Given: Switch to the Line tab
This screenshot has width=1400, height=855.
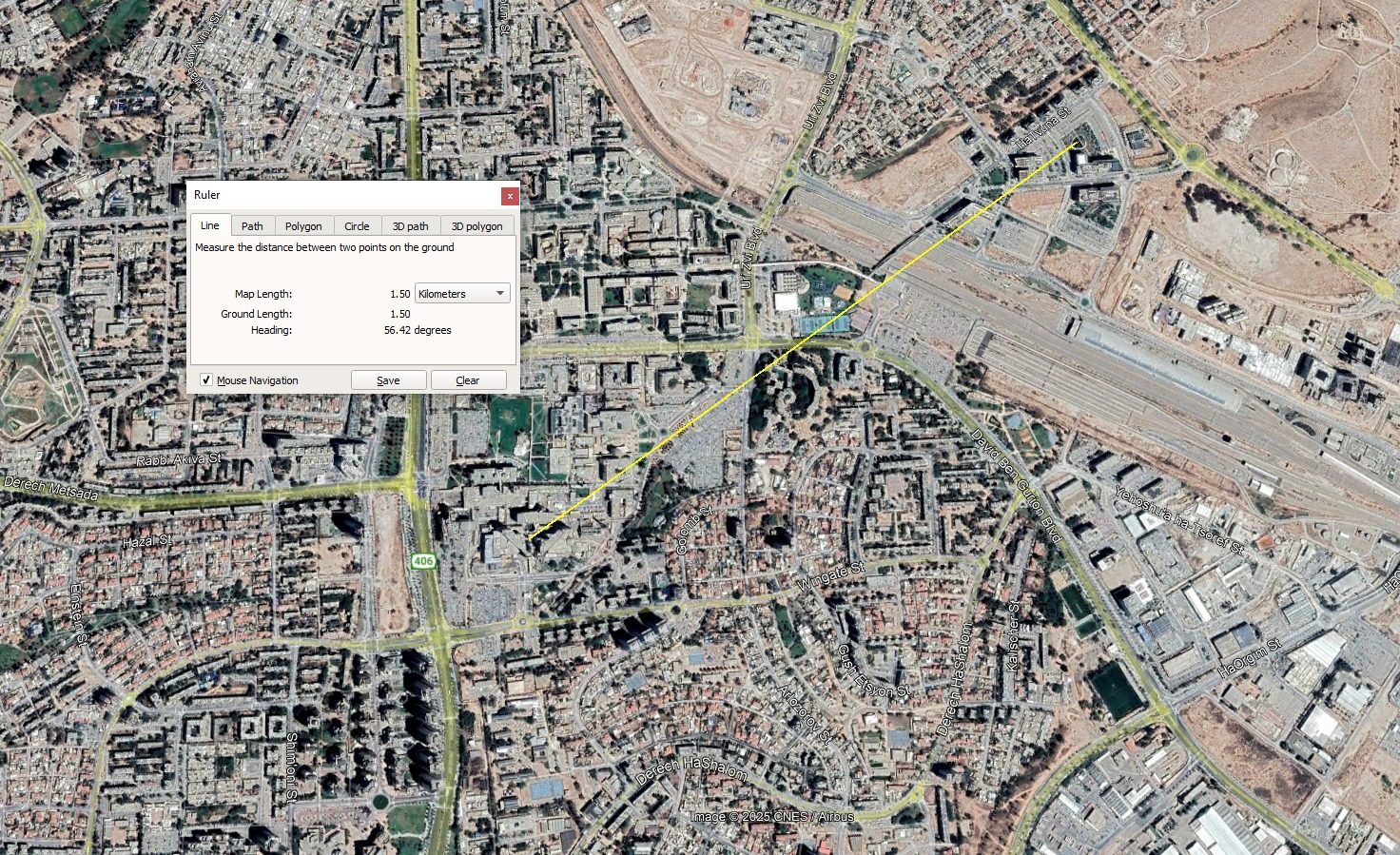Looking at the screenshot, I should [209, 225].
